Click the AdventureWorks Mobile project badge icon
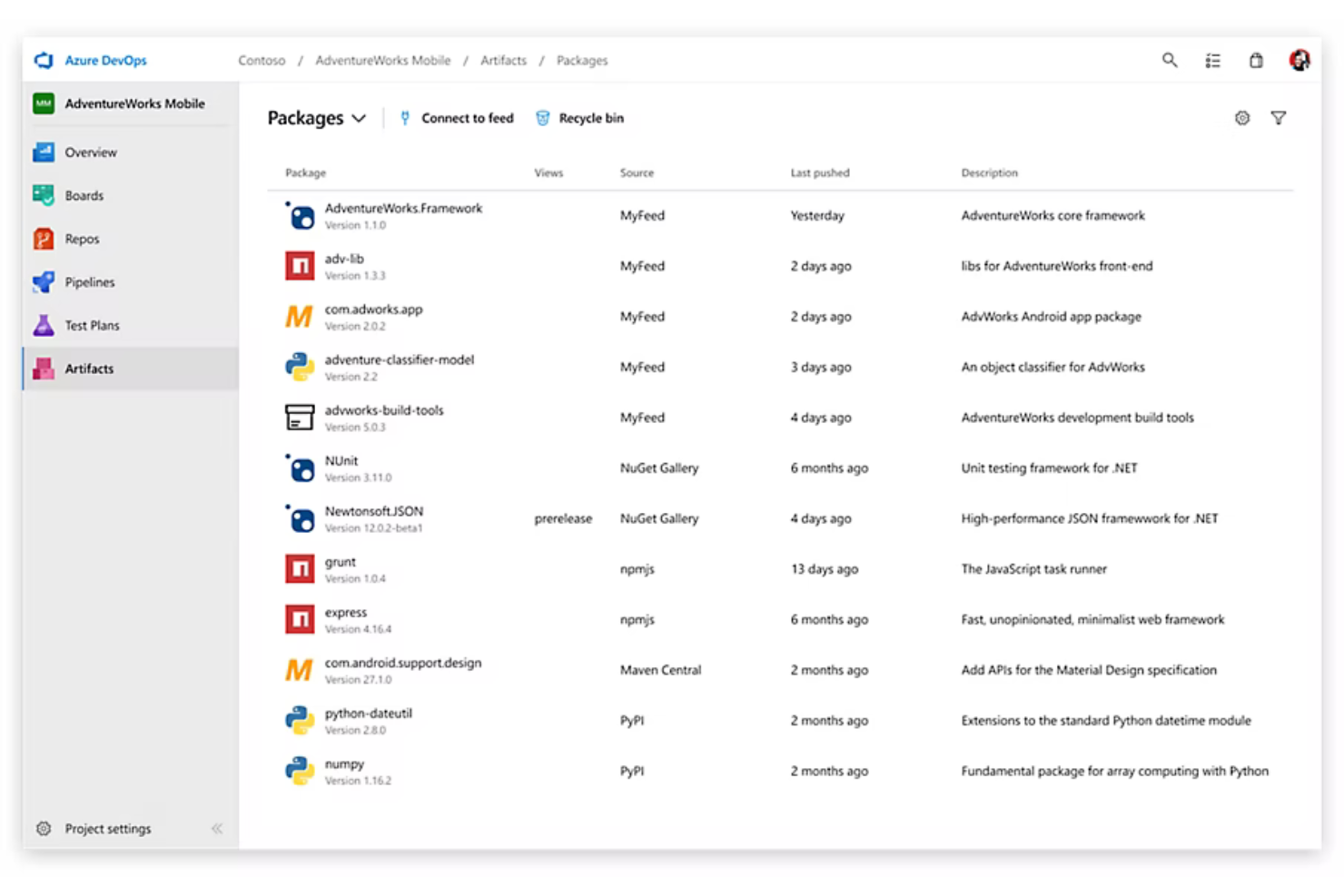The image size is (1344, 896). pos(44,103)
